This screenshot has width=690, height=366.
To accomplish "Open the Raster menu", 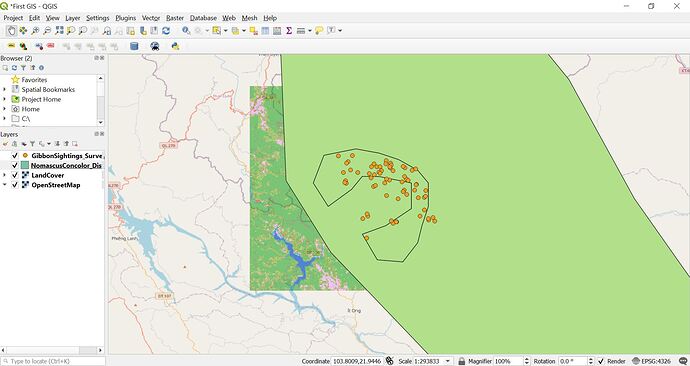I will [175, 18].
